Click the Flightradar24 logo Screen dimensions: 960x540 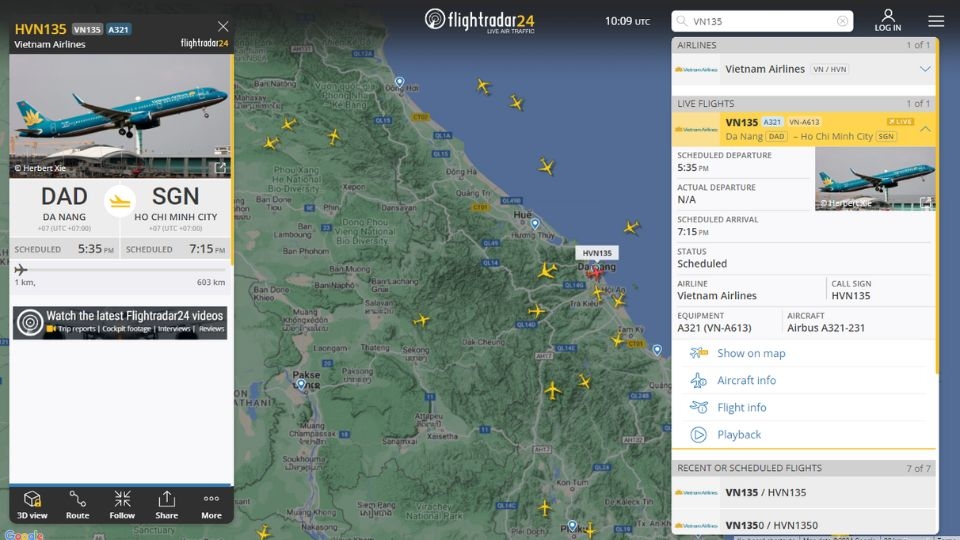click(479, 20)
